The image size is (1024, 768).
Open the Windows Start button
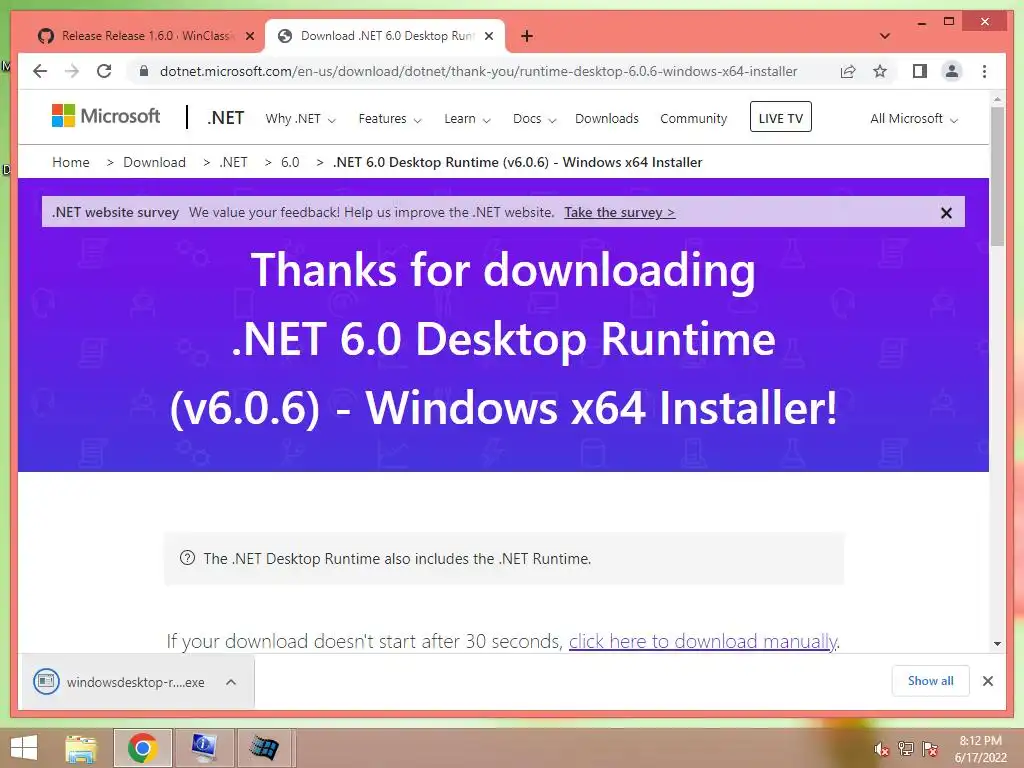click(24, 748)
